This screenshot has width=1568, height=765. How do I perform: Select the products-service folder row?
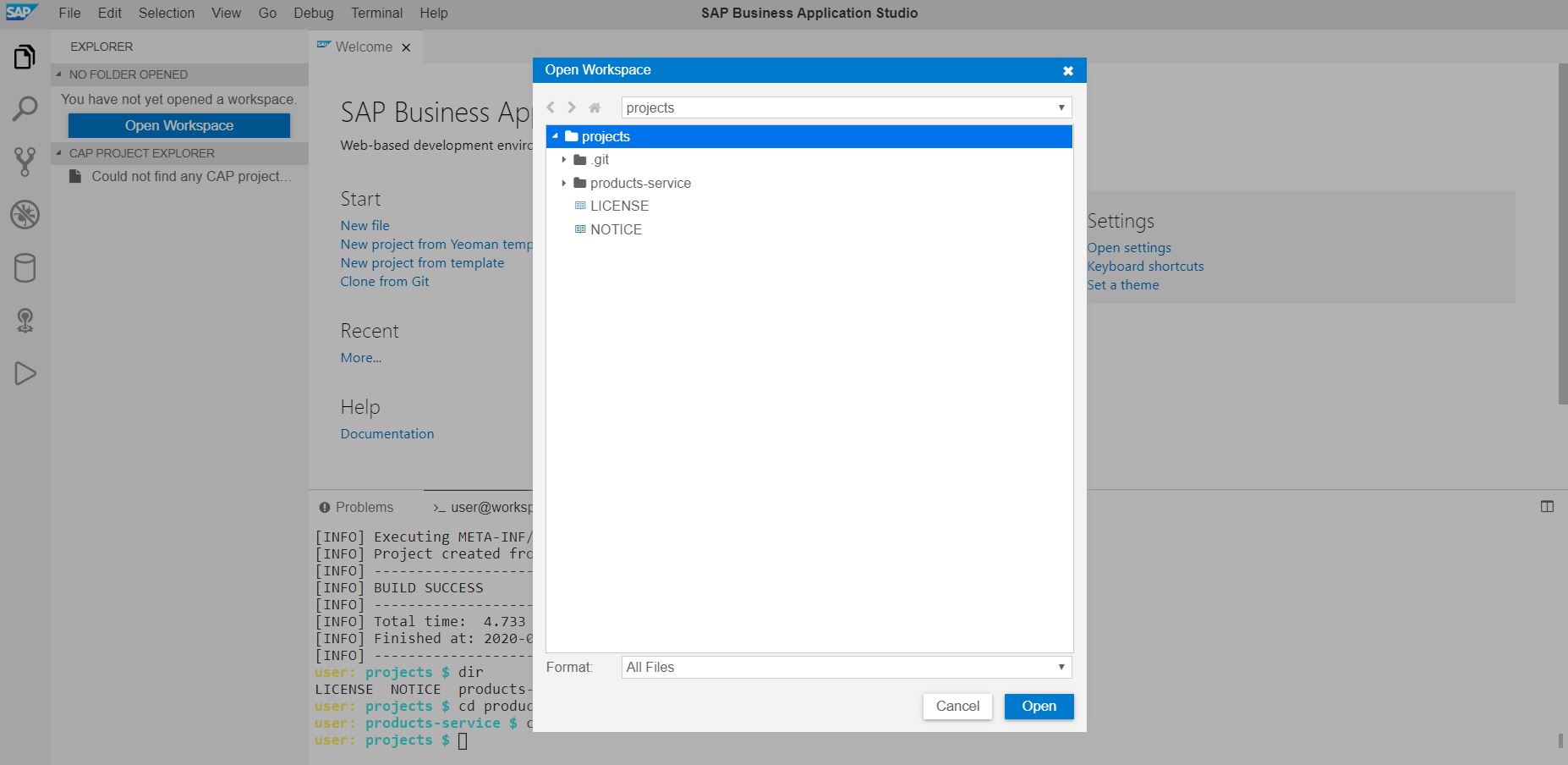pyautogui.click(x=809, y=183)
